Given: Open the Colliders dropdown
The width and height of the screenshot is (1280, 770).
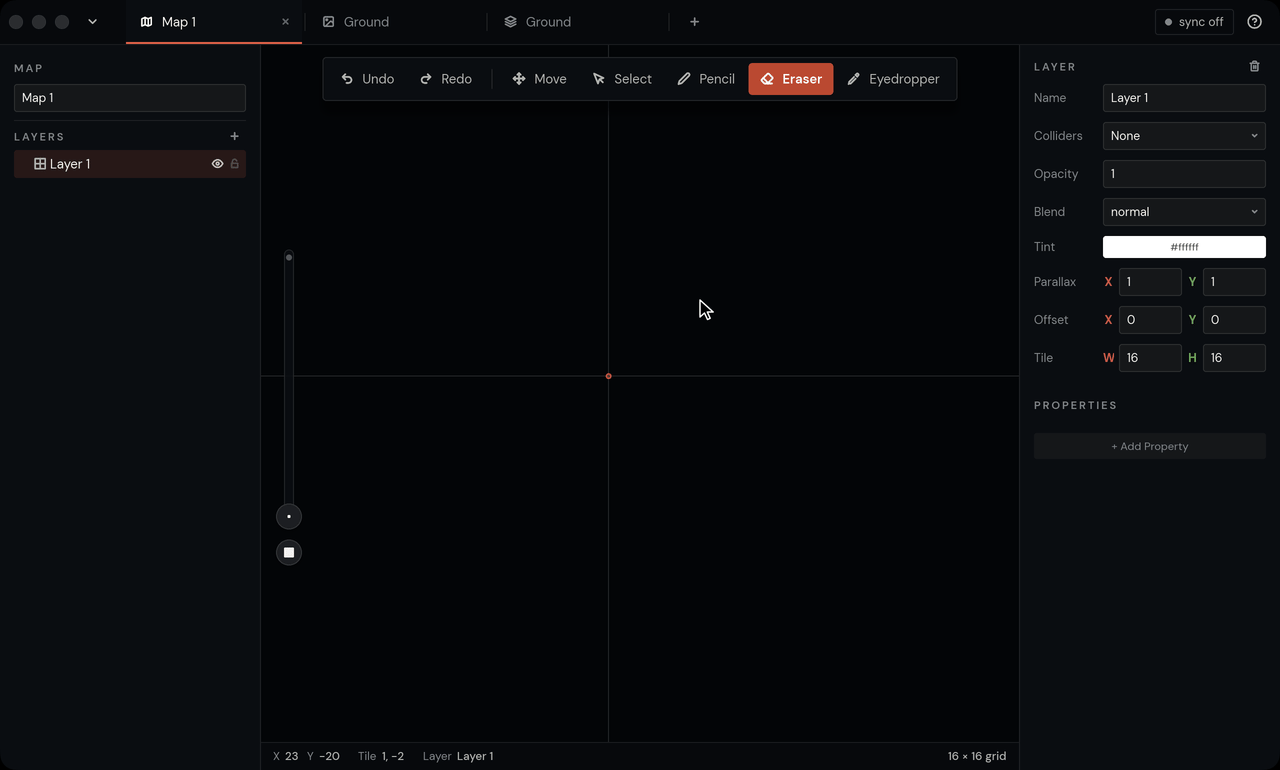Looking at the screenshot, I should [1184, 136].
